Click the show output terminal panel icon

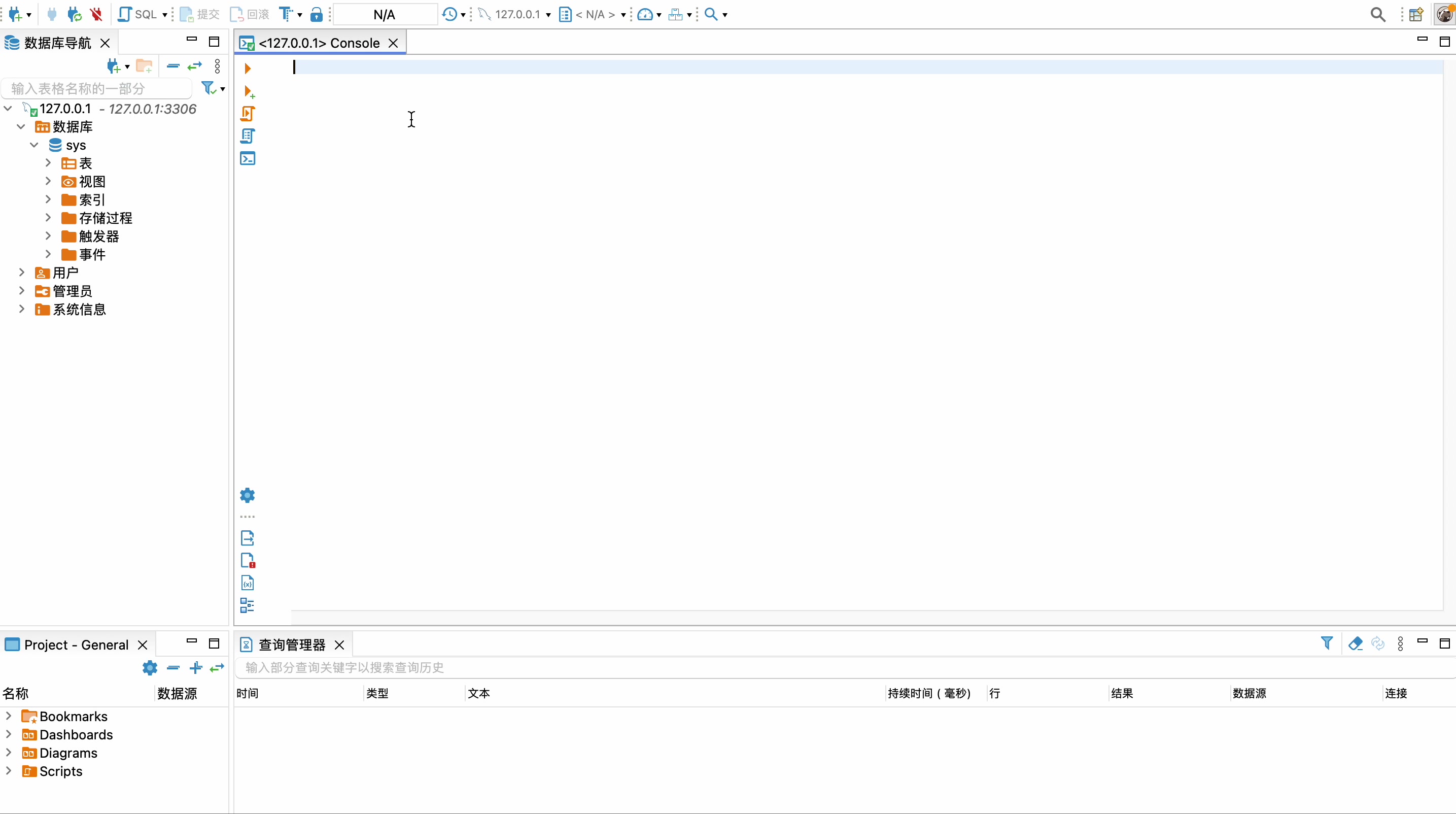click(247, 158)
